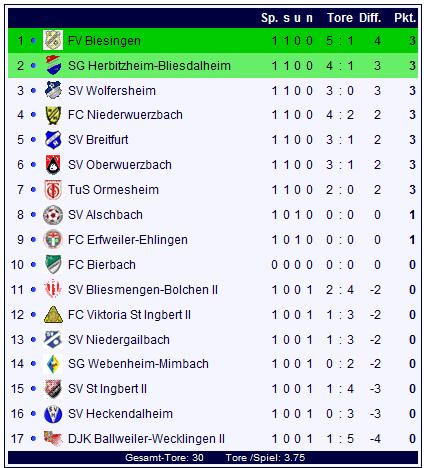Select the SV Alschbach football crest
424x468 pixels.
(x=53, y=215)
